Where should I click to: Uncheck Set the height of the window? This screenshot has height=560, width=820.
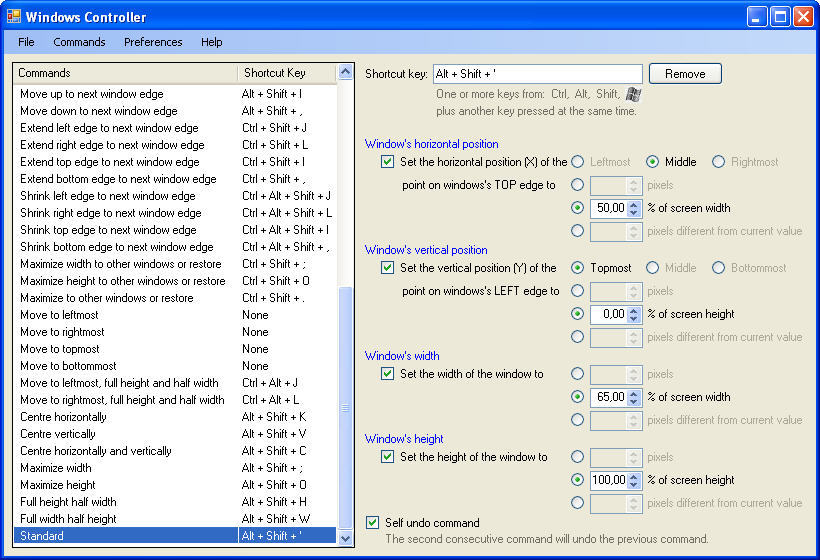click(x=388, y=456)
